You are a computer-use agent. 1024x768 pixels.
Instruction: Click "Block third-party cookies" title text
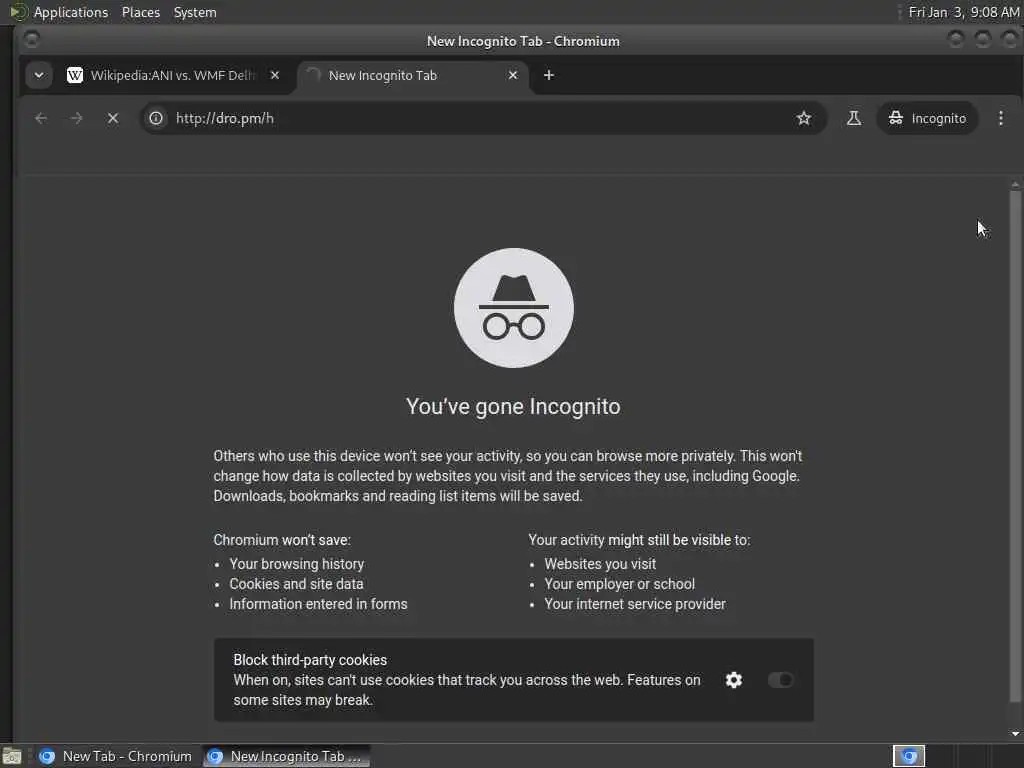pos(310,660)
